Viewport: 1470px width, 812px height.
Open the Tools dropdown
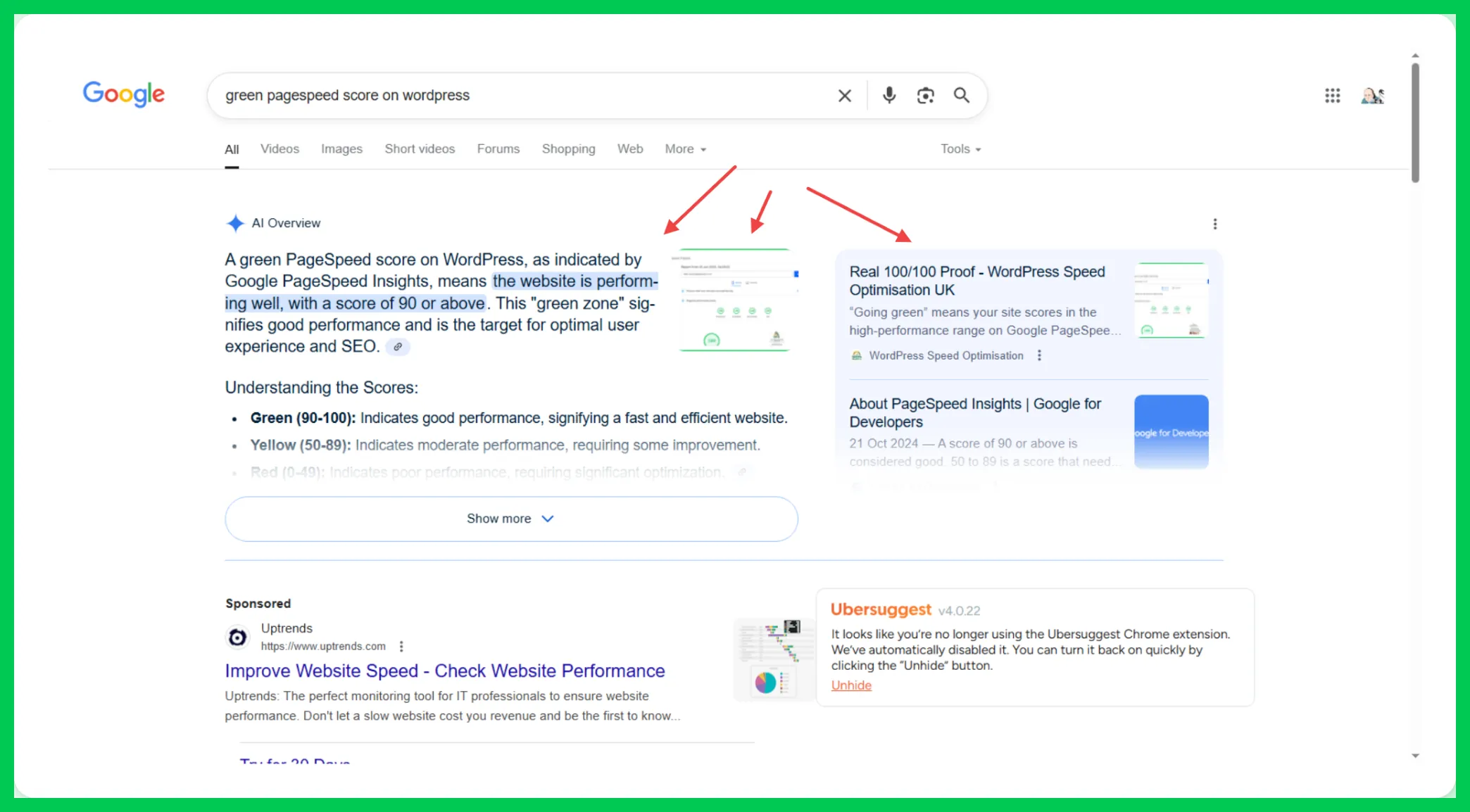960,149
